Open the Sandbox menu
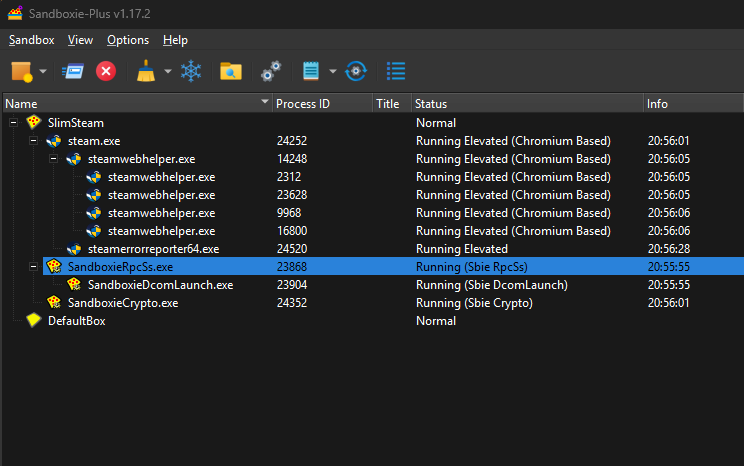Screen dimensions: 744x466 coord(31,40)
